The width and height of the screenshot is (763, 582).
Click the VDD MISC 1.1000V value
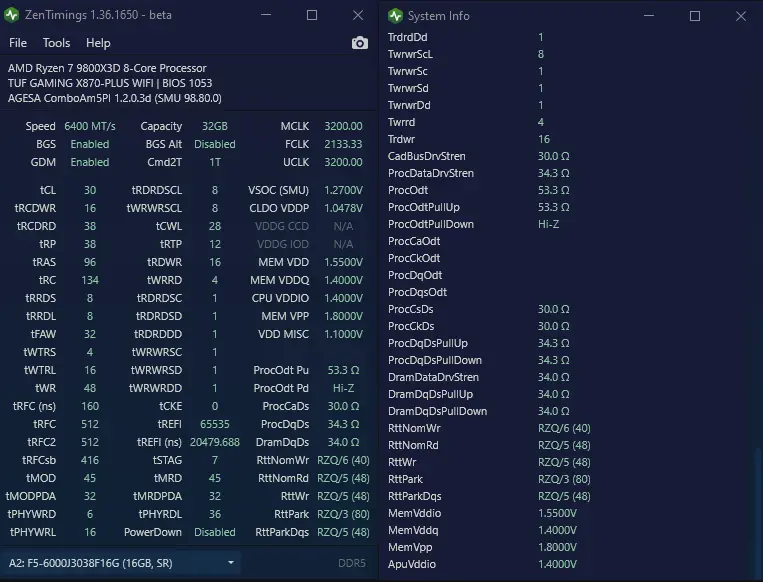coord(343,334)
